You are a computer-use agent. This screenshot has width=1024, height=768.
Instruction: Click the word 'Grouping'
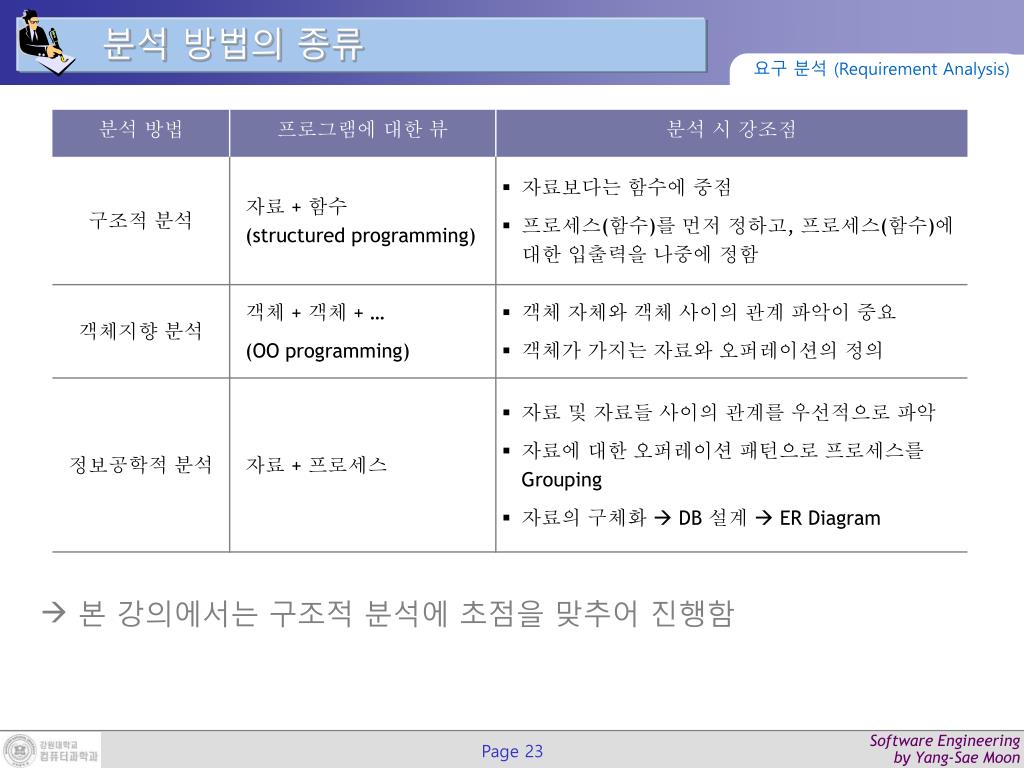pyautogui.click(x=562, y=480)
